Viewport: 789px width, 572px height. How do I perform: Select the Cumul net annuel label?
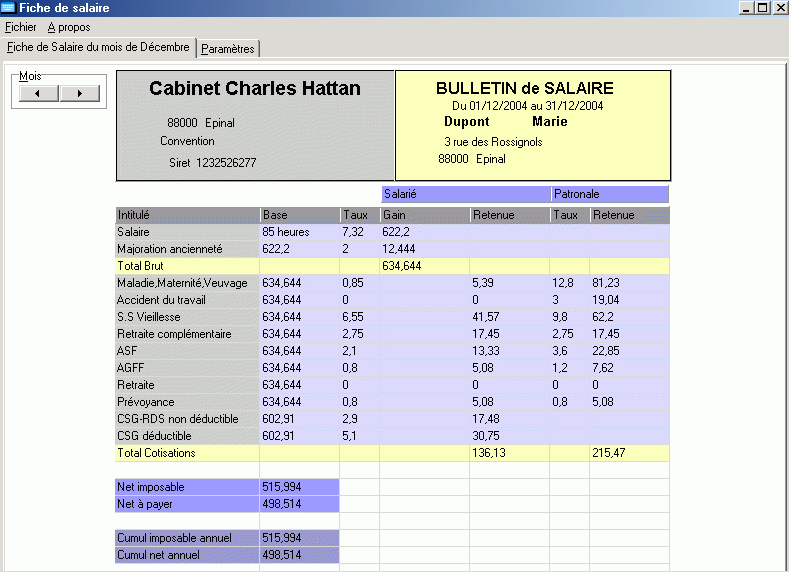187,555
